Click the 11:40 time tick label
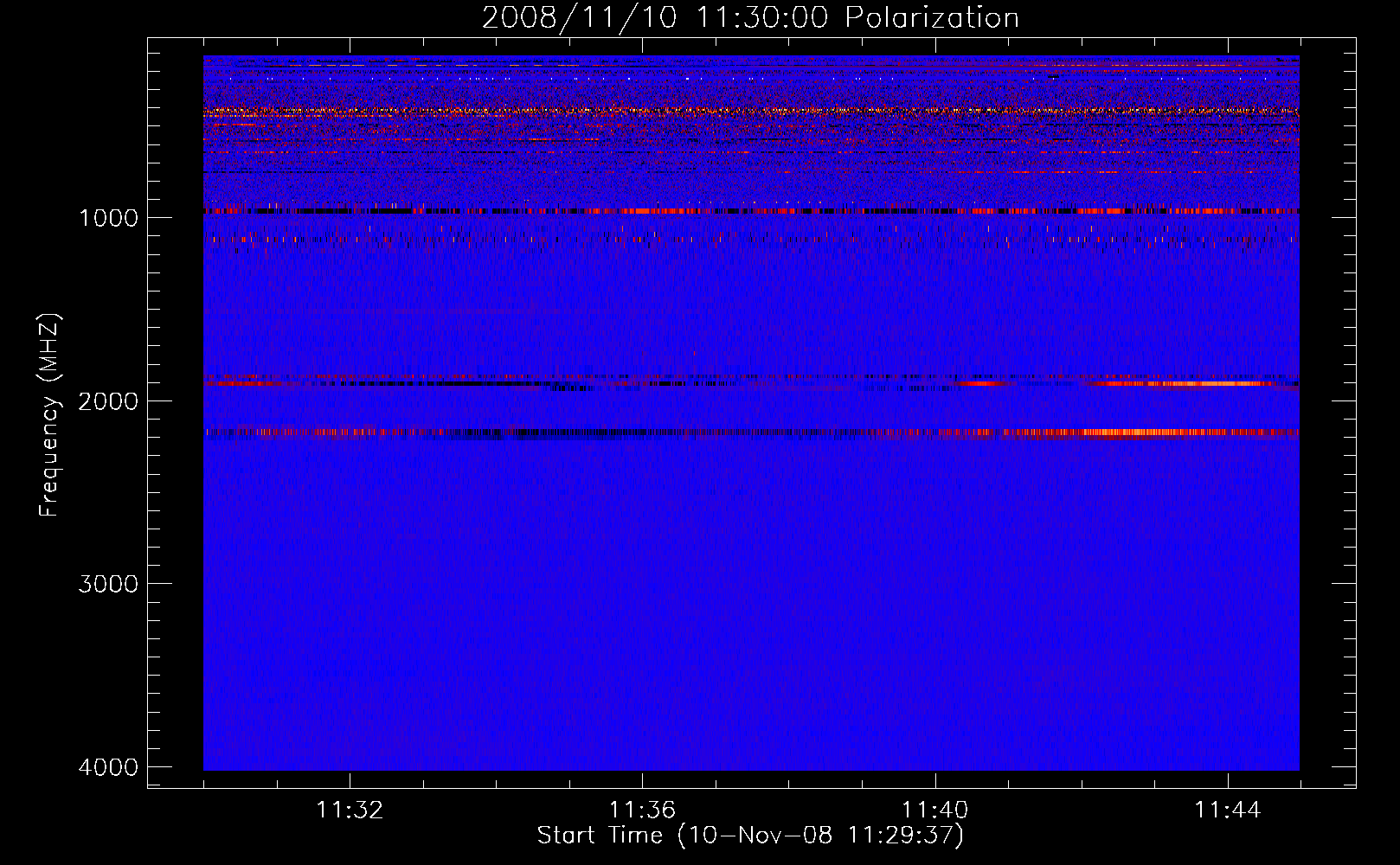Screen dimensions: 1400x865 pyautogui.click(x=934, y=811)
